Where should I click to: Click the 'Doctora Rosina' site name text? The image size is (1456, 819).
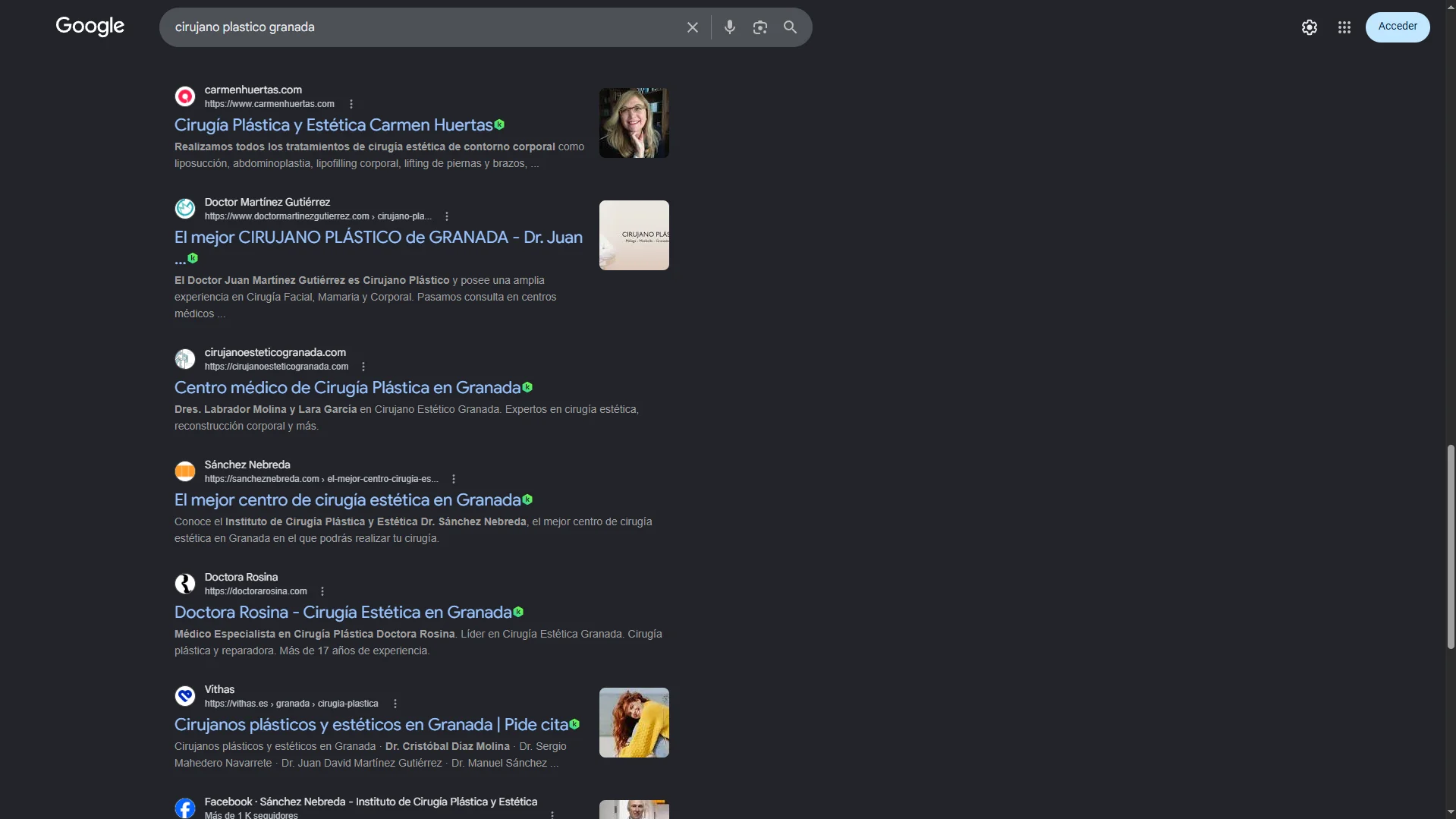(241, 577)
